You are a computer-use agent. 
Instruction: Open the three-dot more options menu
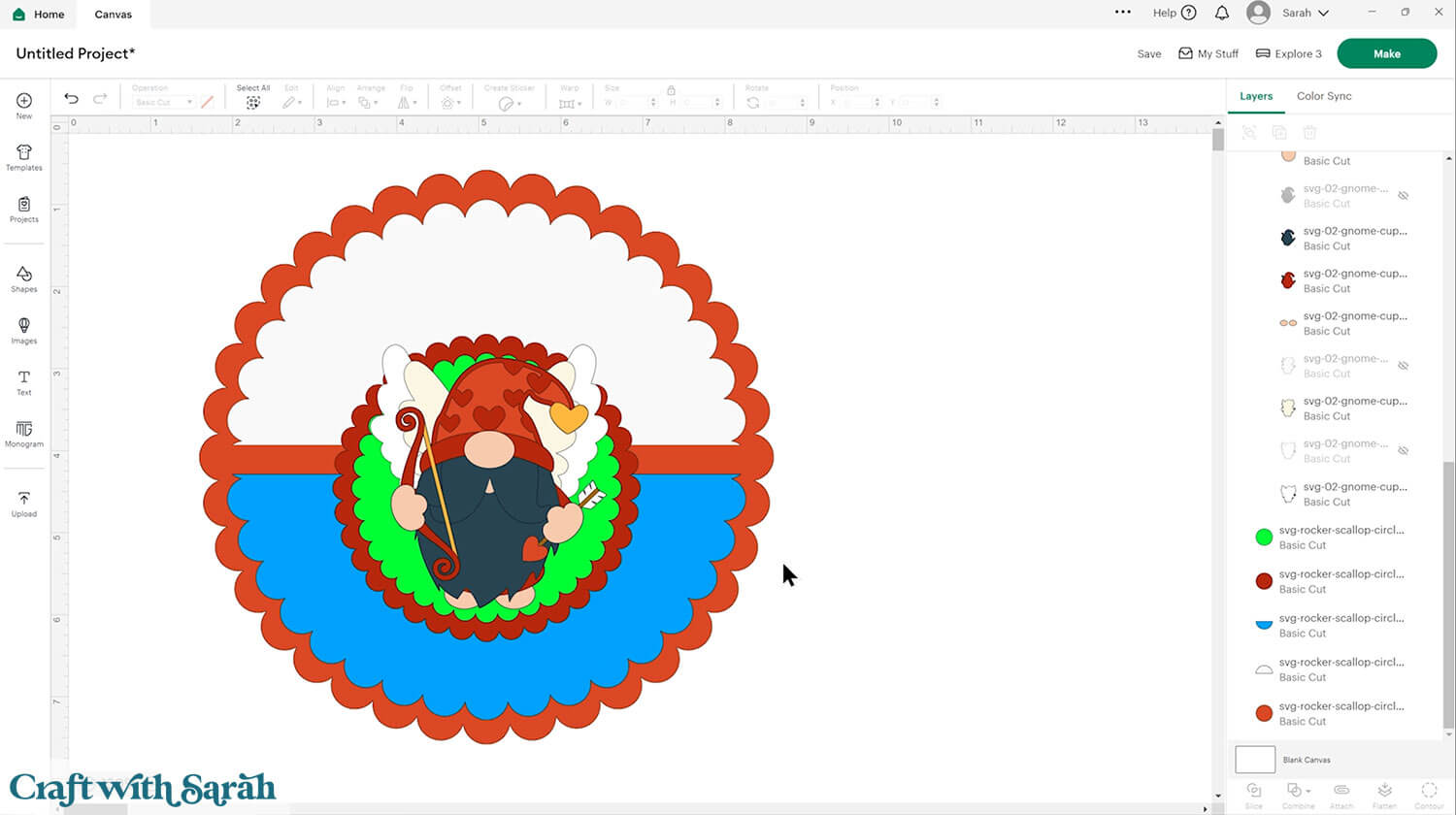point(1122,13)
